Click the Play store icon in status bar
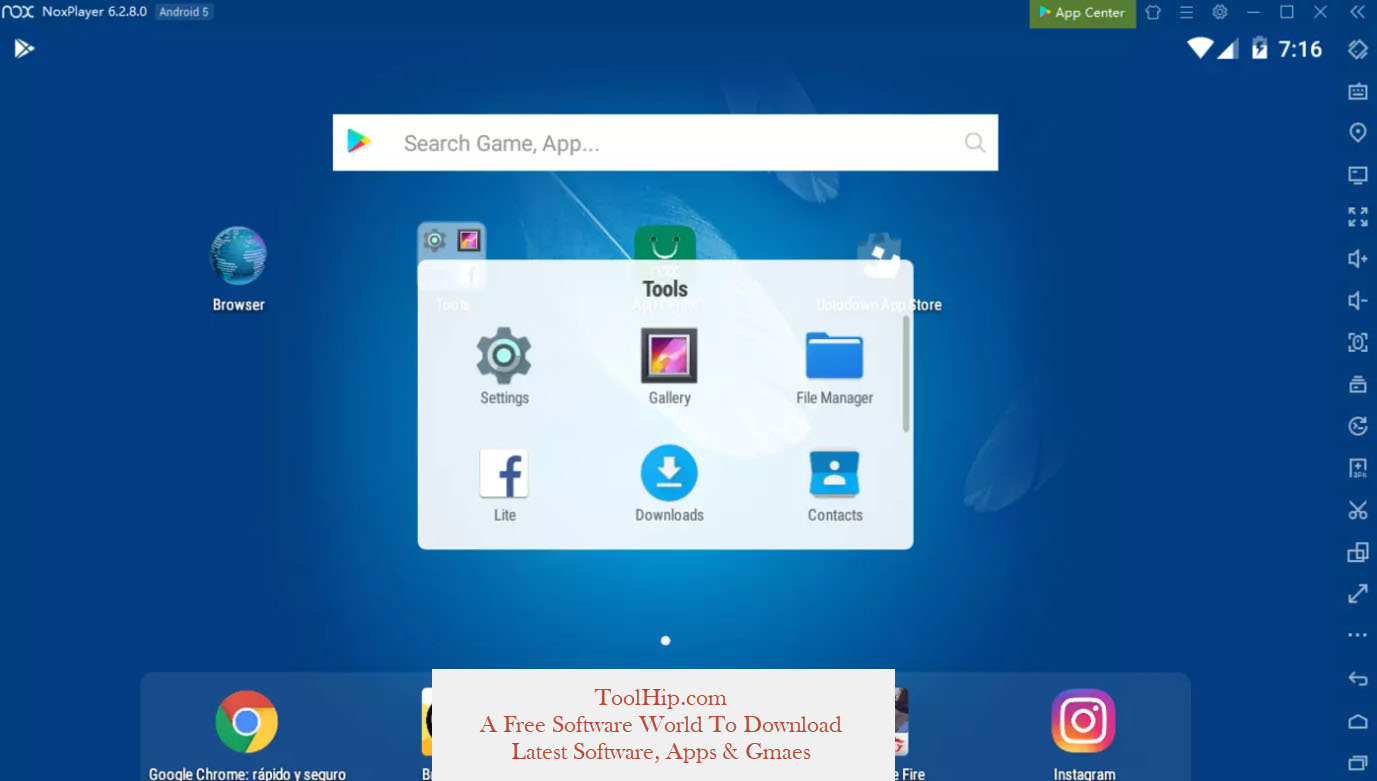This screenshot has width=1377, height=781. click(x=24, y=48)
